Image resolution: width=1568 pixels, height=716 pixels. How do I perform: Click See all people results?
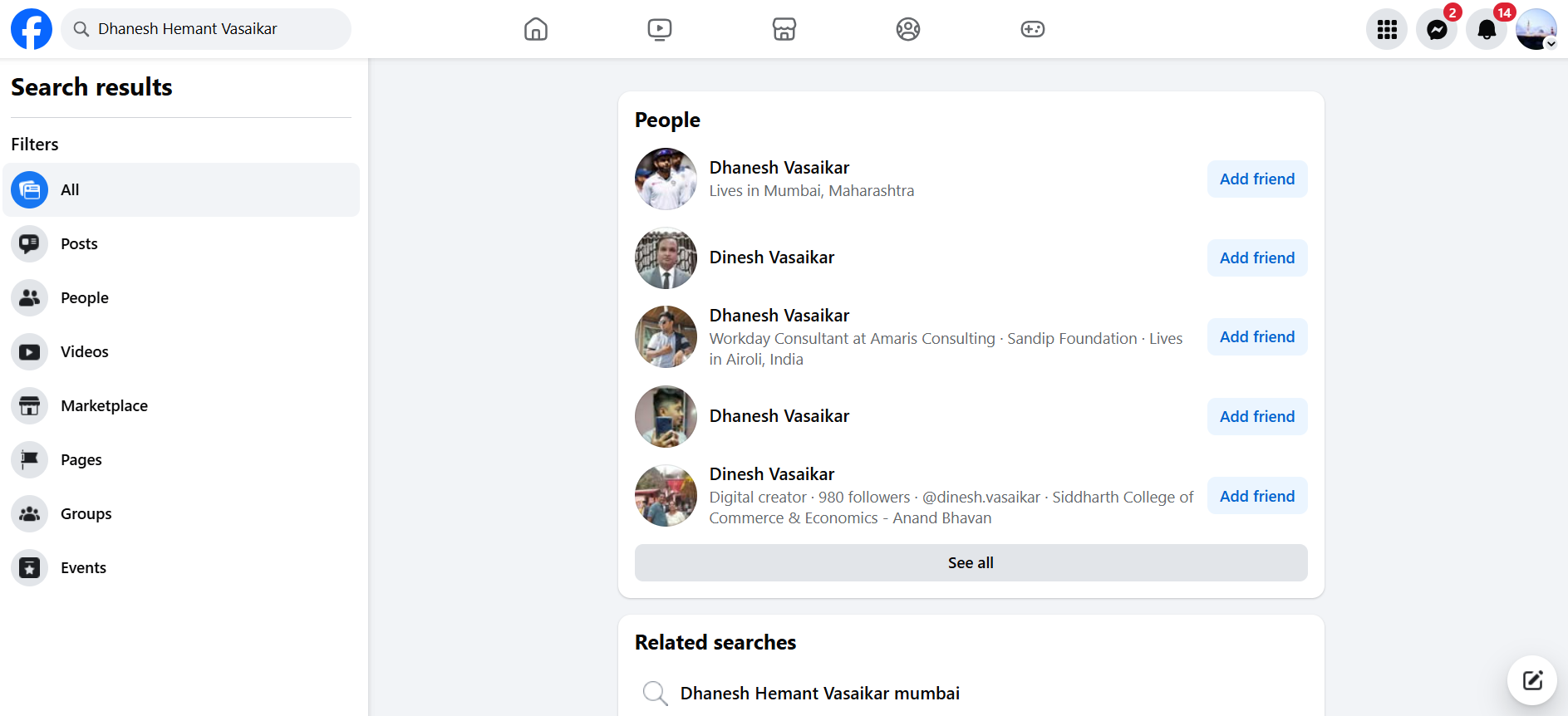click(x=971, y=563)
